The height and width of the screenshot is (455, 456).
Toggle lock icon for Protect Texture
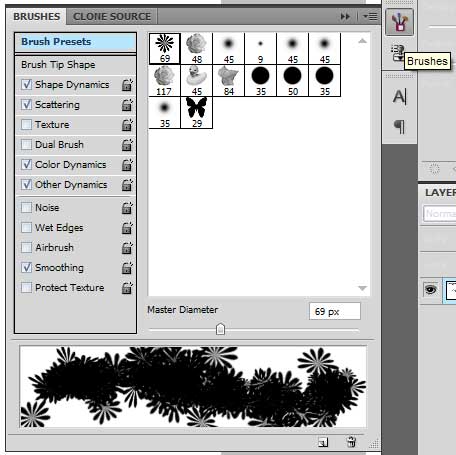pos(127,288)
